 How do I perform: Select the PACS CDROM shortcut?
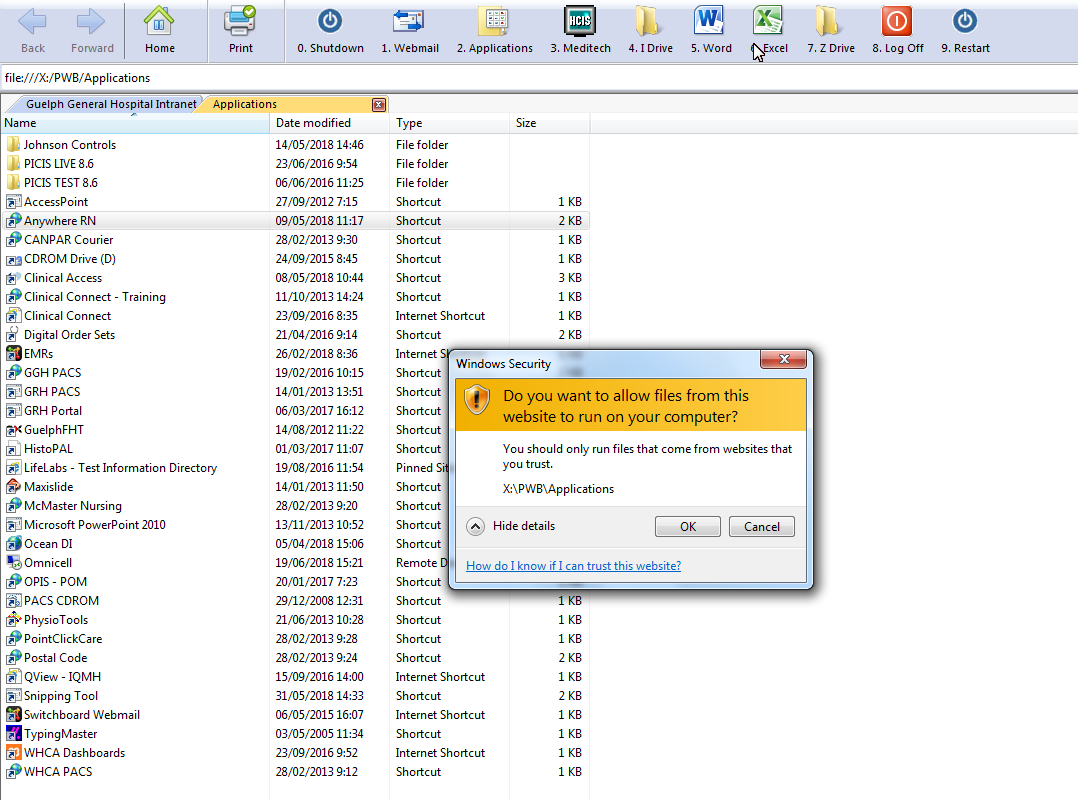coord(61,601)
